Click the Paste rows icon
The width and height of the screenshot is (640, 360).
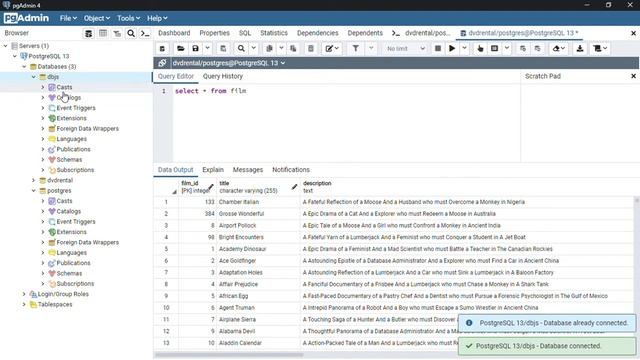(x=293, y=49)
